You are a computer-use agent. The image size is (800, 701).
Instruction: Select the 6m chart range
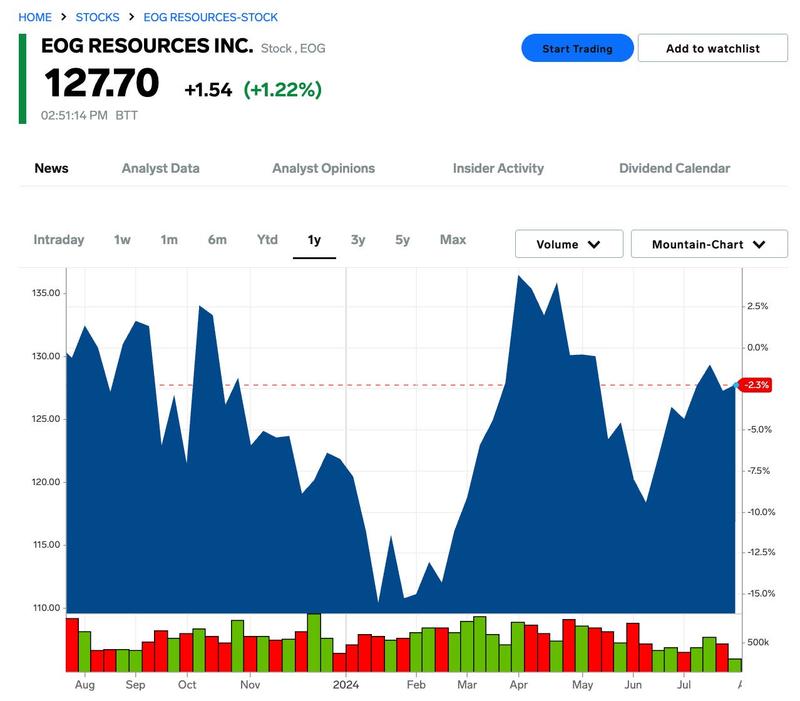217,240
